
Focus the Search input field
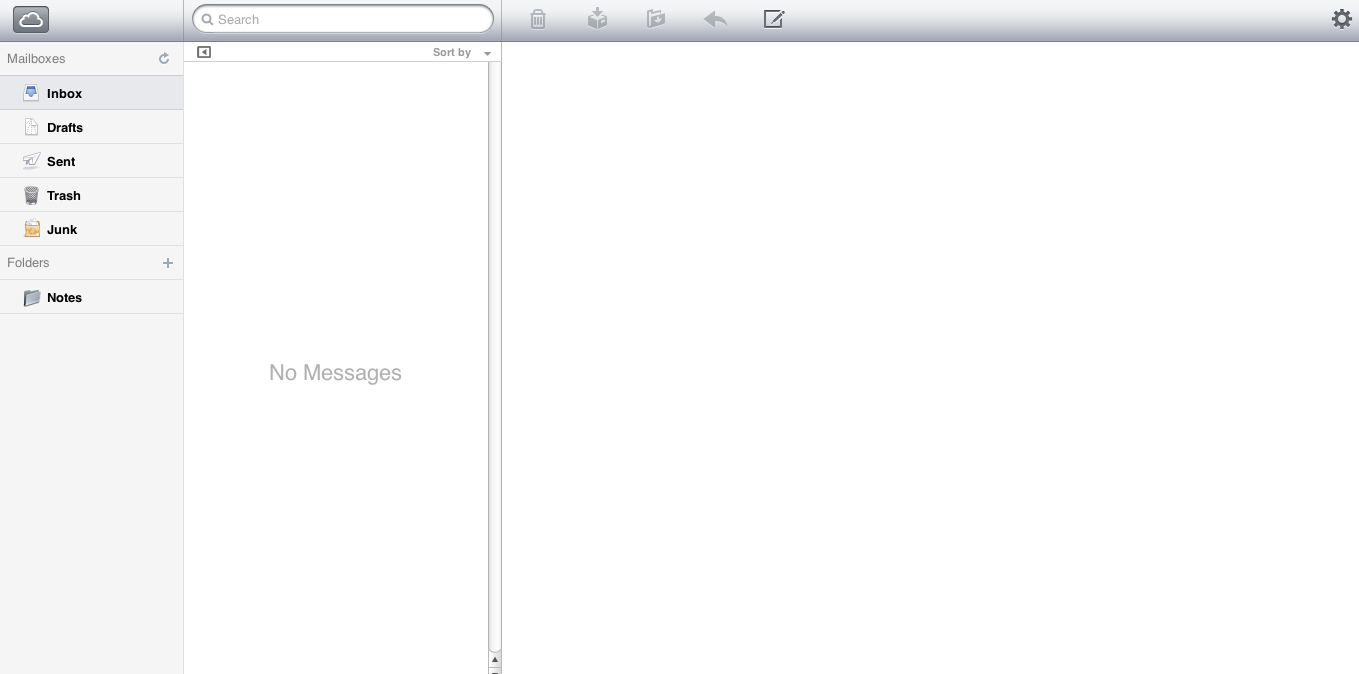pyautogui.click(x=343, y=19)
